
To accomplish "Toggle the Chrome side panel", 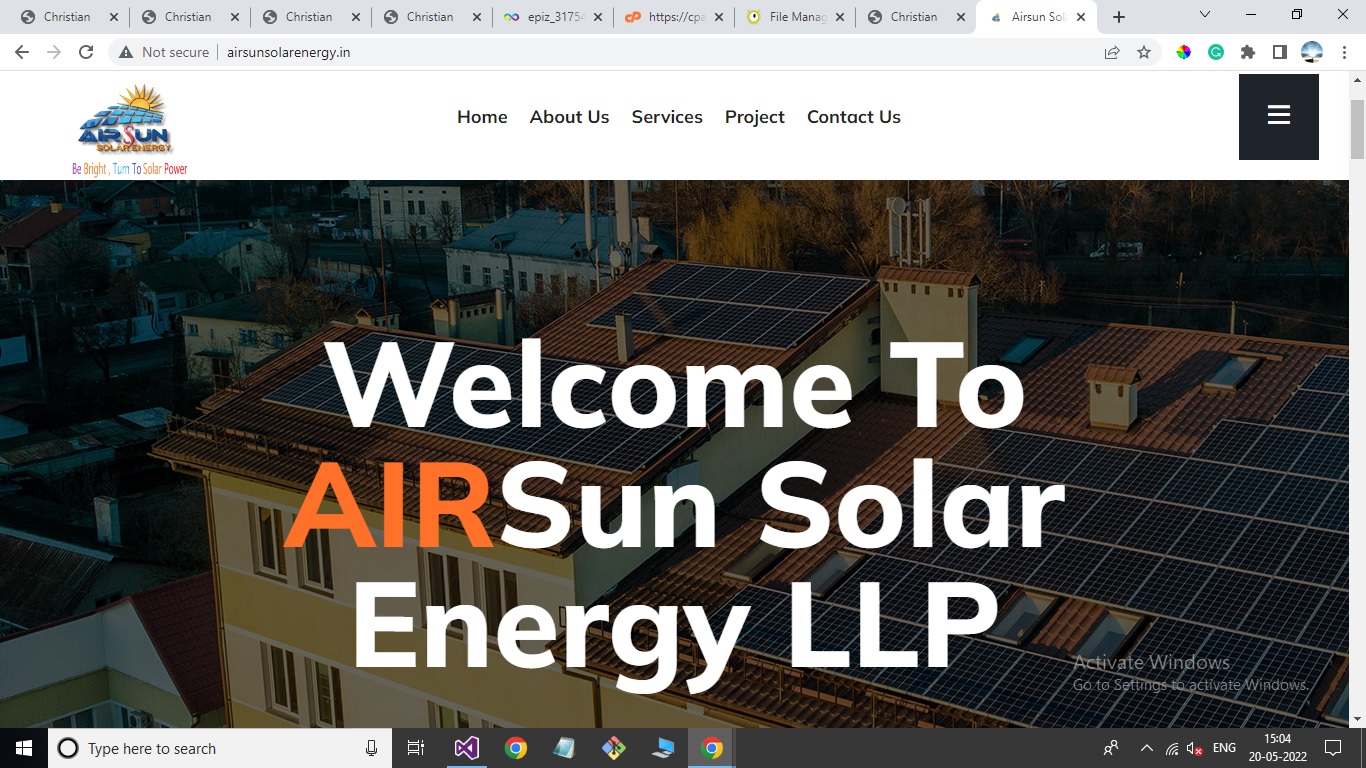I will tap(1280, 52).
